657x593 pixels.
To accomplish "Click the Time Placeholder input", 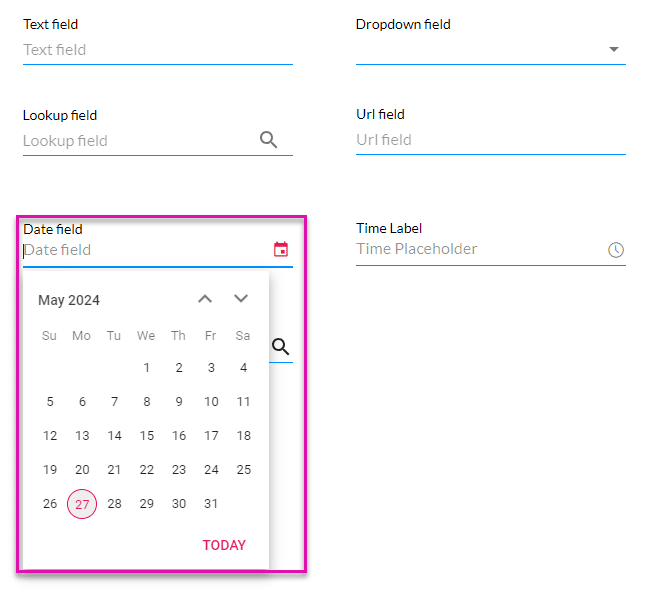I will click(478, 249).
